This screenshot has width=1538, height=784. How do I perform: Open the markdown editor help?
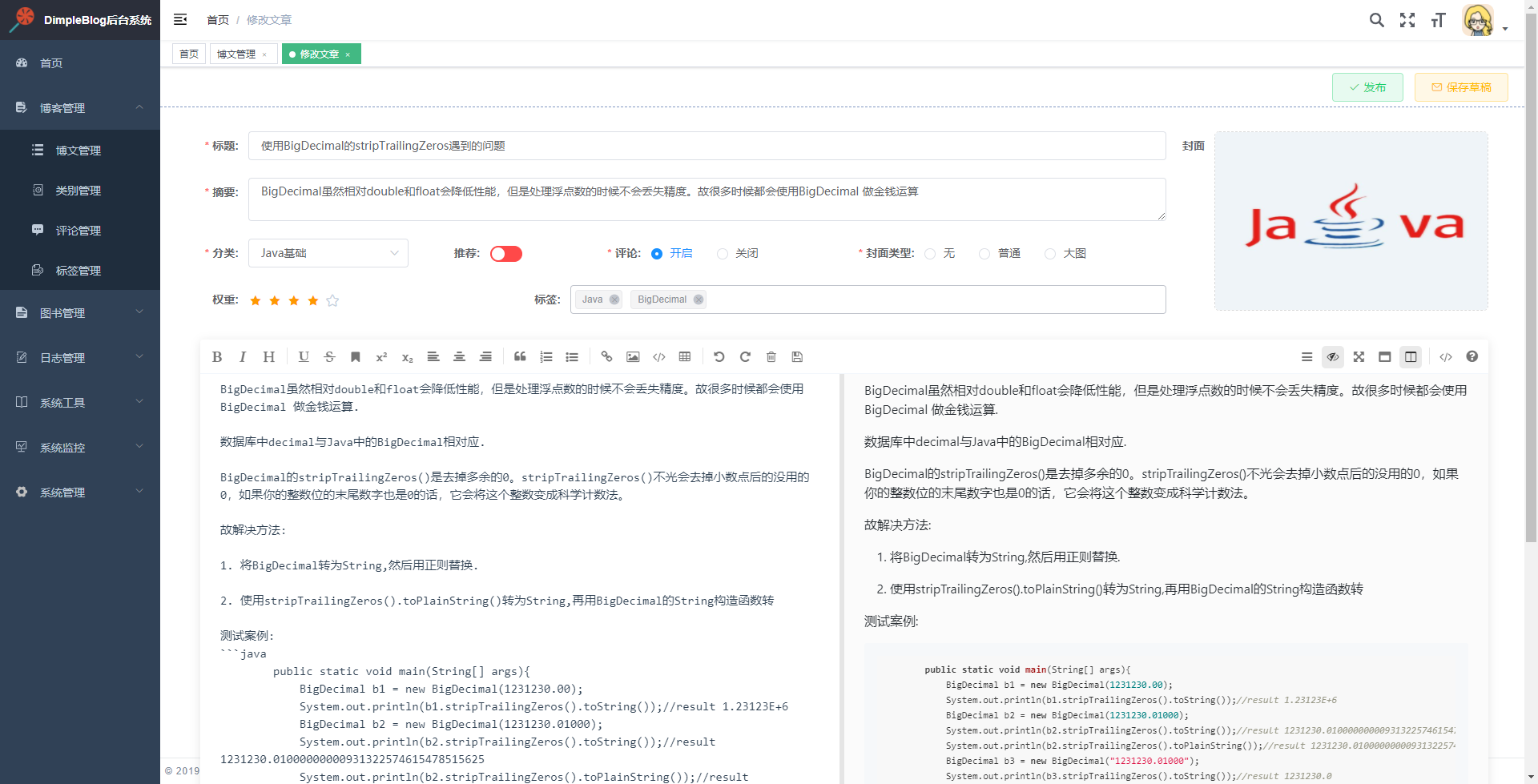tap(1472, 357)
